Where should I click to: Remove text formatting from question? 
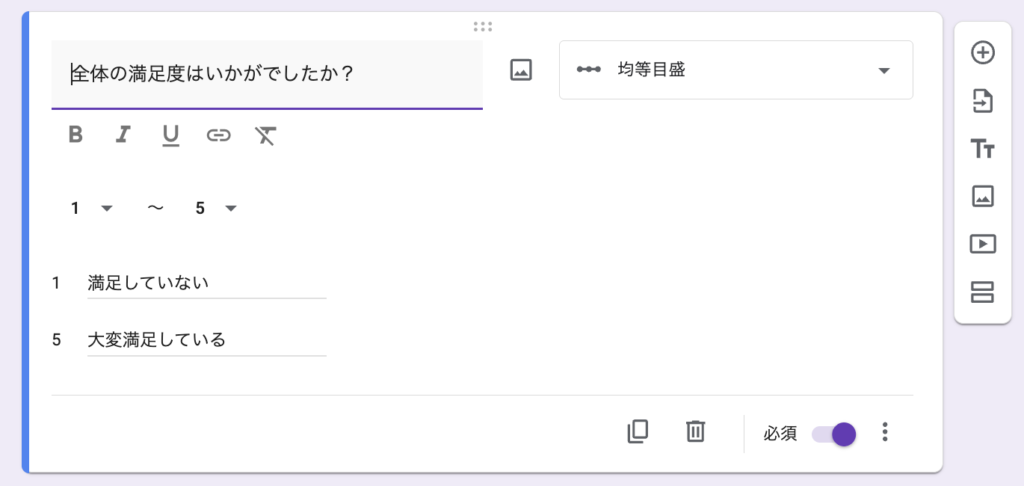[265, 135]
